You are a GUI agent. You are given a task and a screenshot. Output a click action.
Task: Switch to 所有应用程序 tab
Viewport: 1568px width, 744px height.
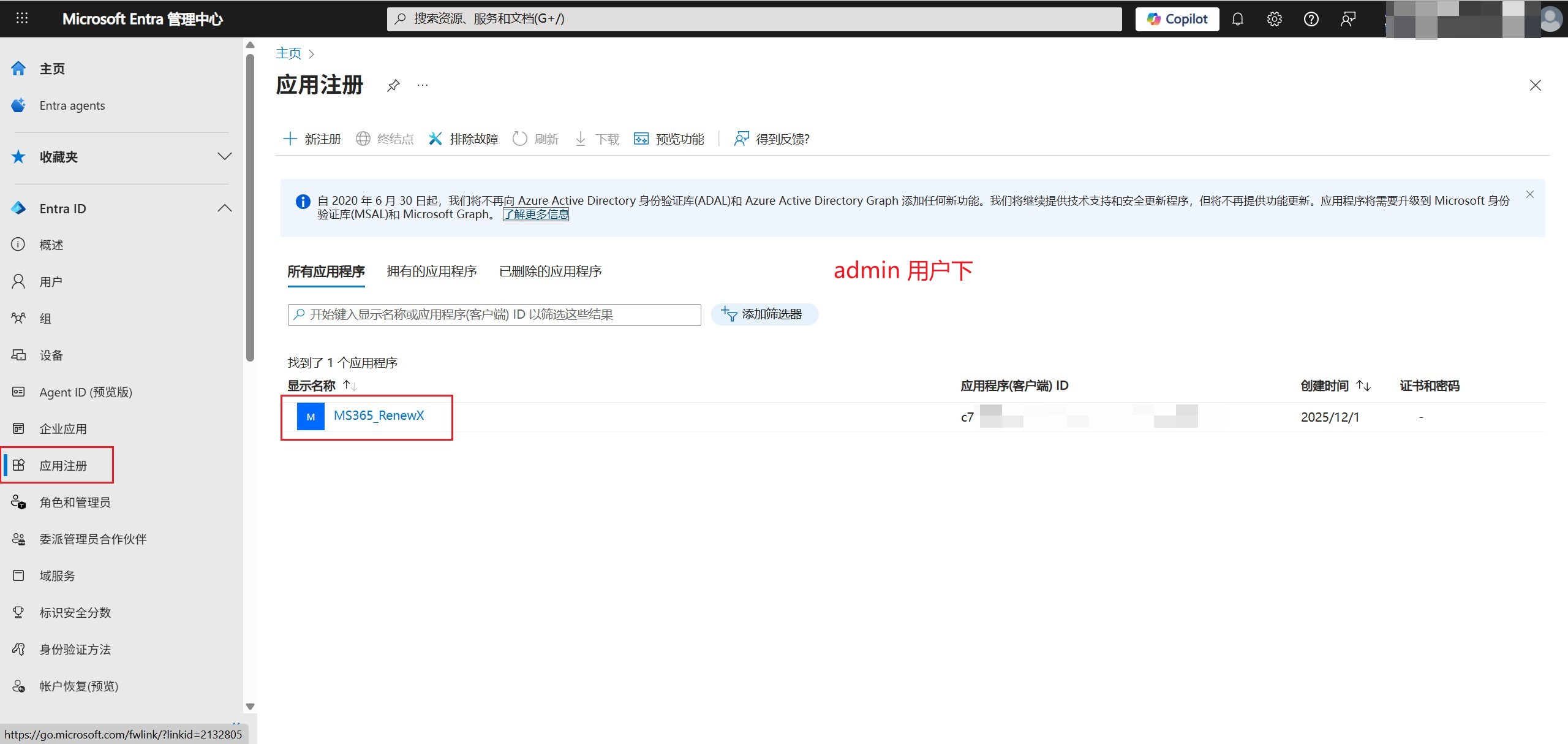[x=326, y=271]
